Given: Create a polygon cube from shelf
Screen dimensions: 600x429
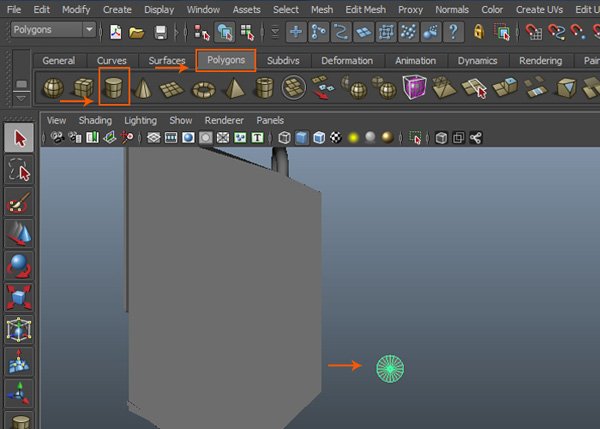Looking at the screenshot, I should pyautogui.click(x=83, y=88).
